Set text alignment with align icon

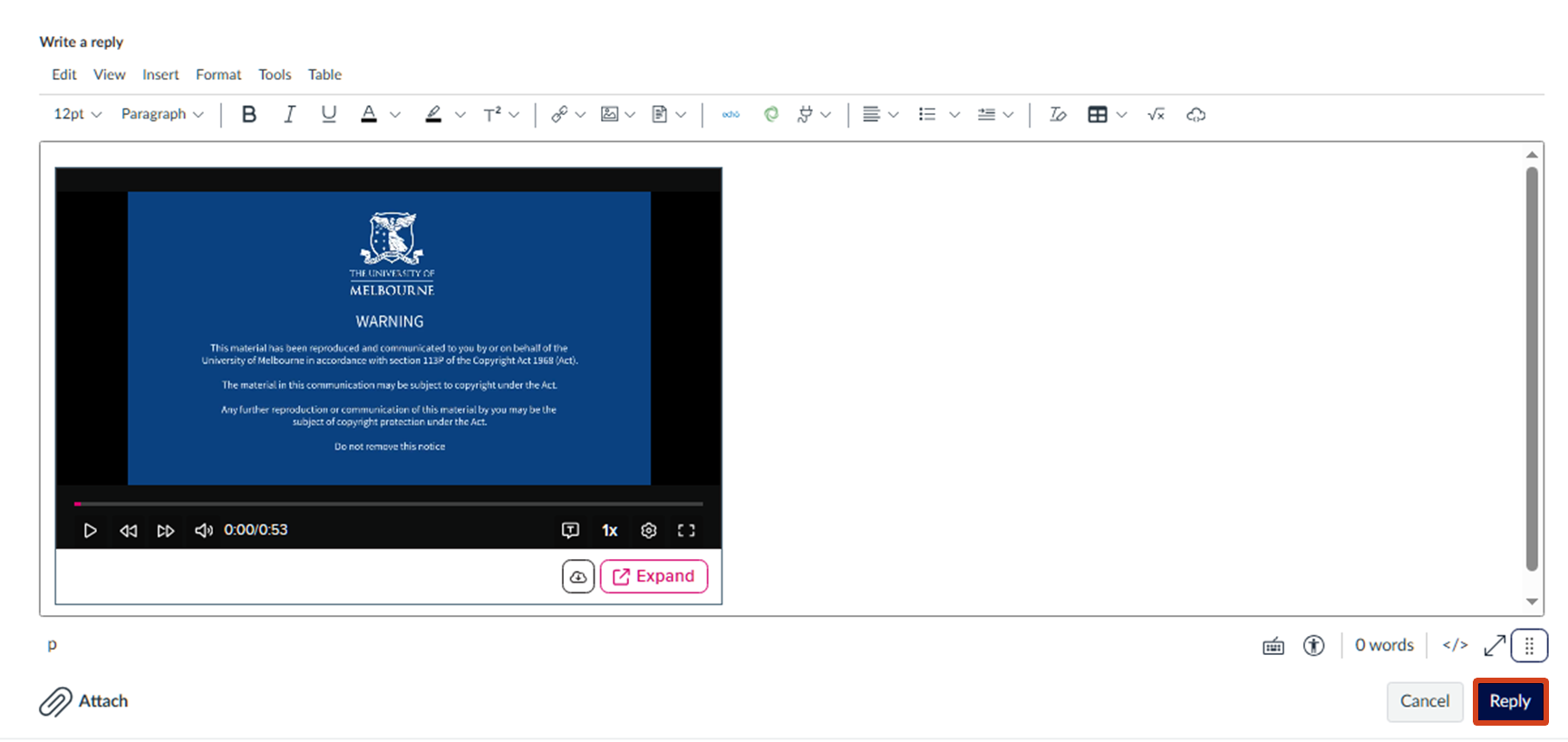coord(871,114)
